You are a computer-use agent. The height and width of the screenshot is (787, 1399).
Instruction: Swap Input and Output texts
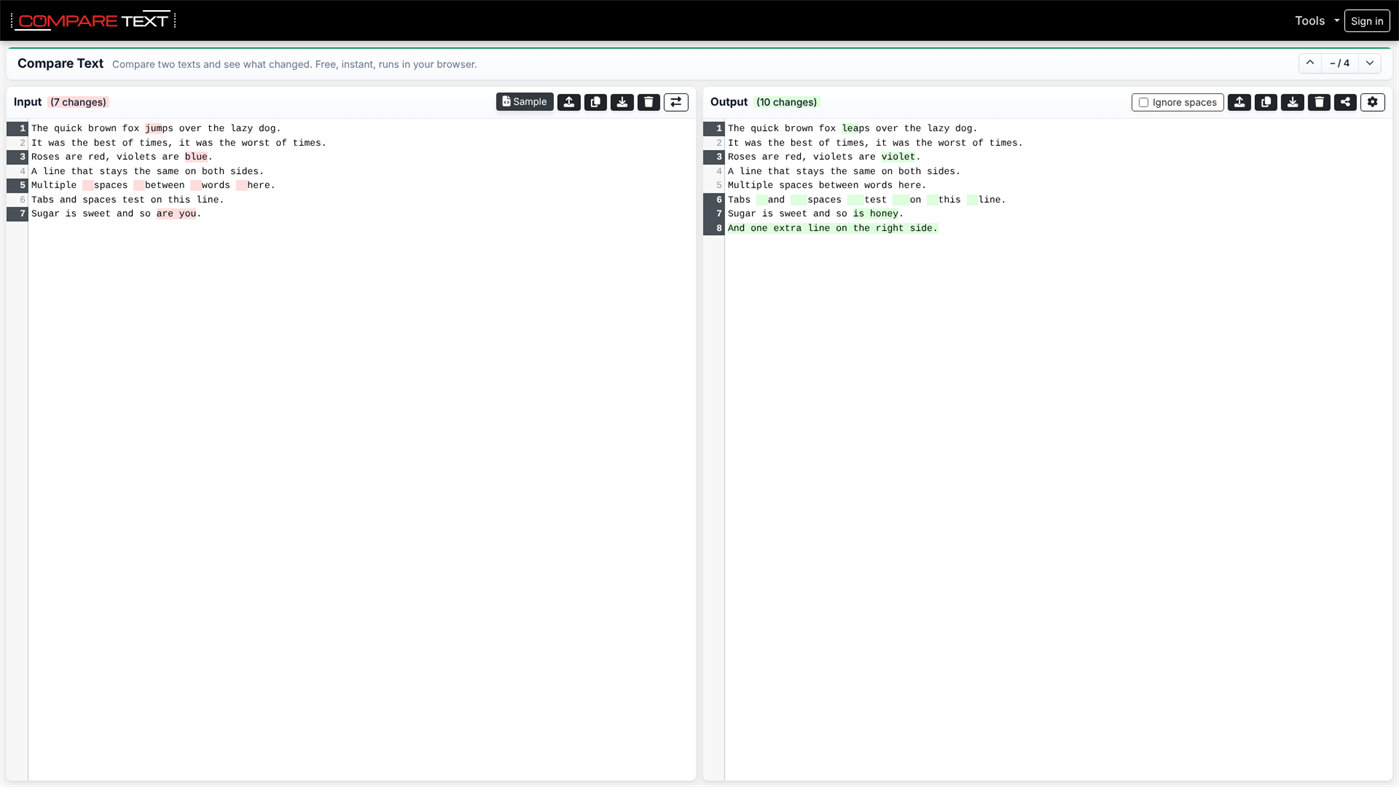click(x=676, y=102)
